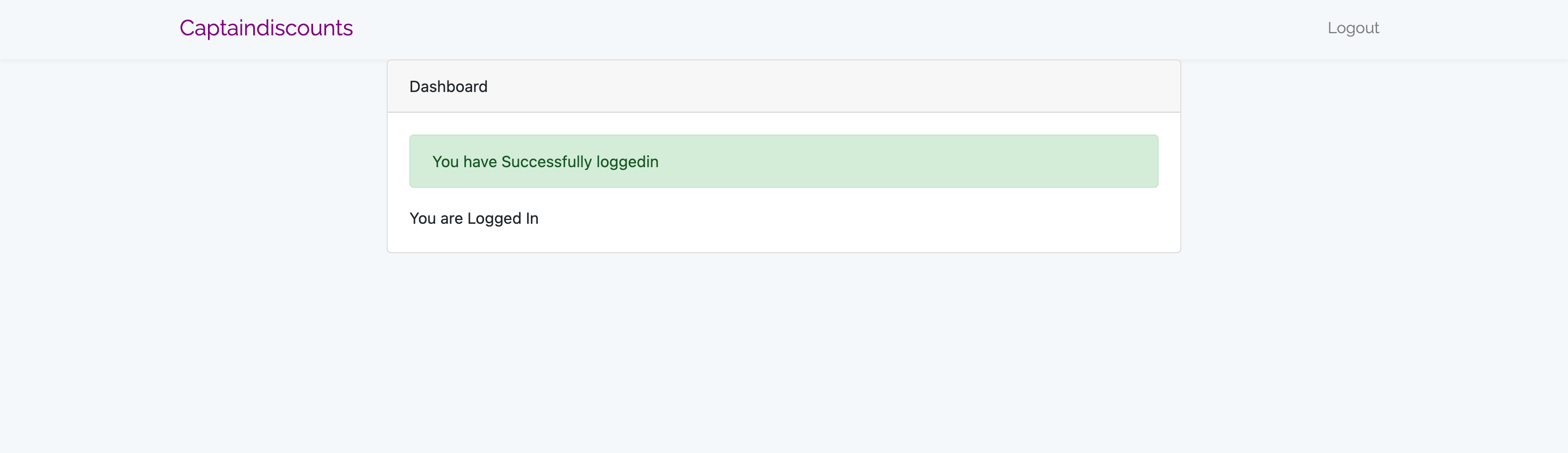Image resolution: width=1568 pixels, height=453 pixels.
Task: Click the empty navbar space between brand and Logout
Action: (840, 28)
